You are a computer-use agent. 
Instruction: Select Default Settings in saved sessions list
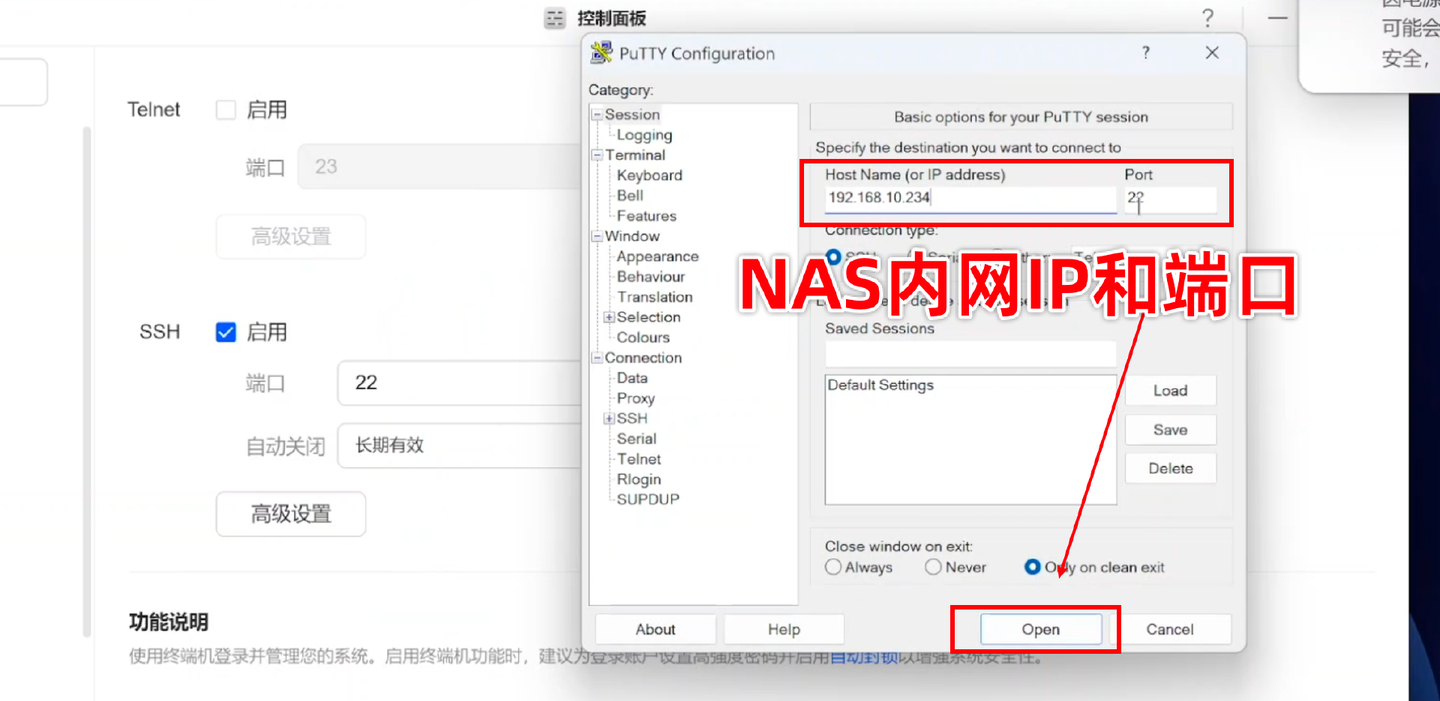pos(880,385)
